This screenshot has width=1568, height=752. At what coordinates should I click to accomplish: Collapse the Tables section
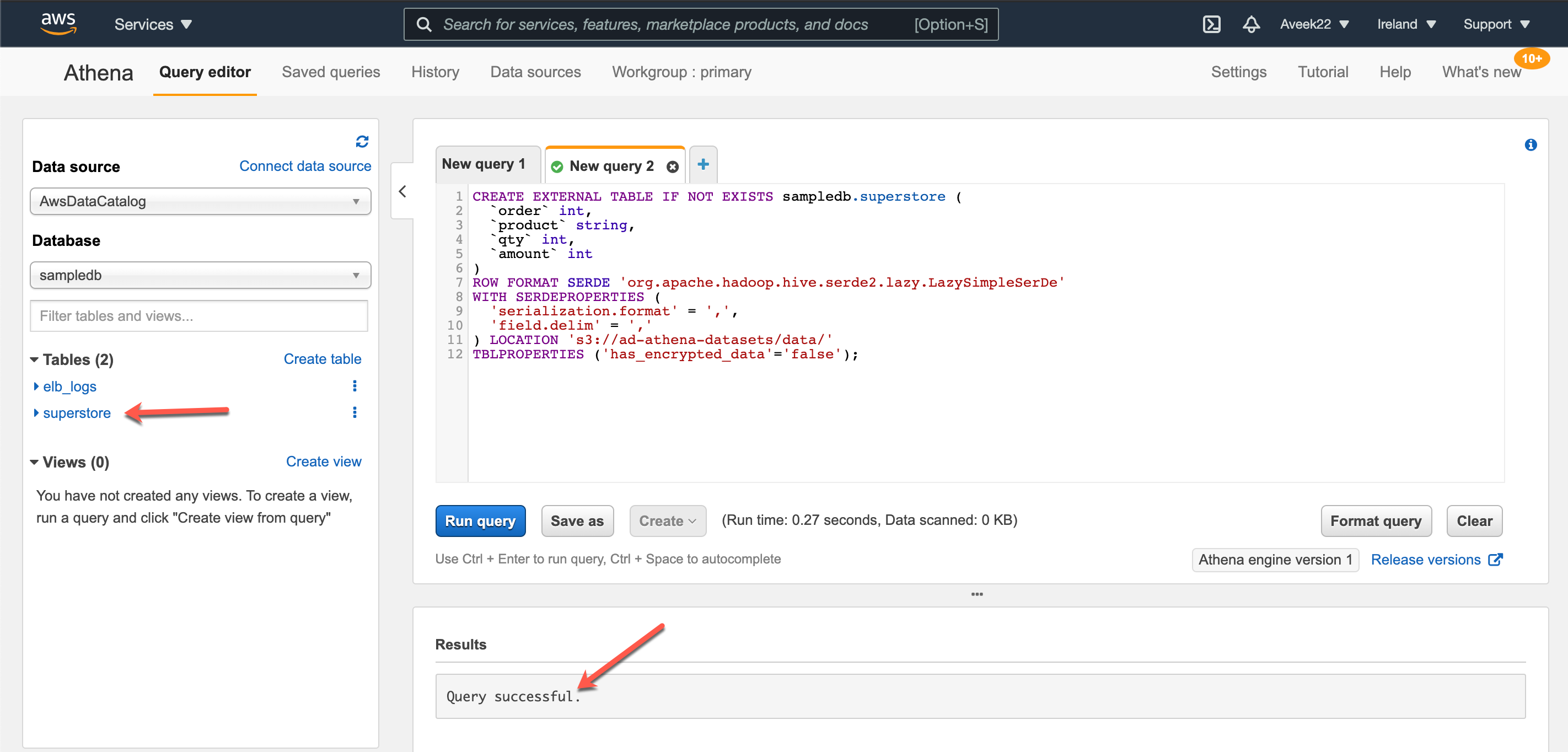click(35, 360)
